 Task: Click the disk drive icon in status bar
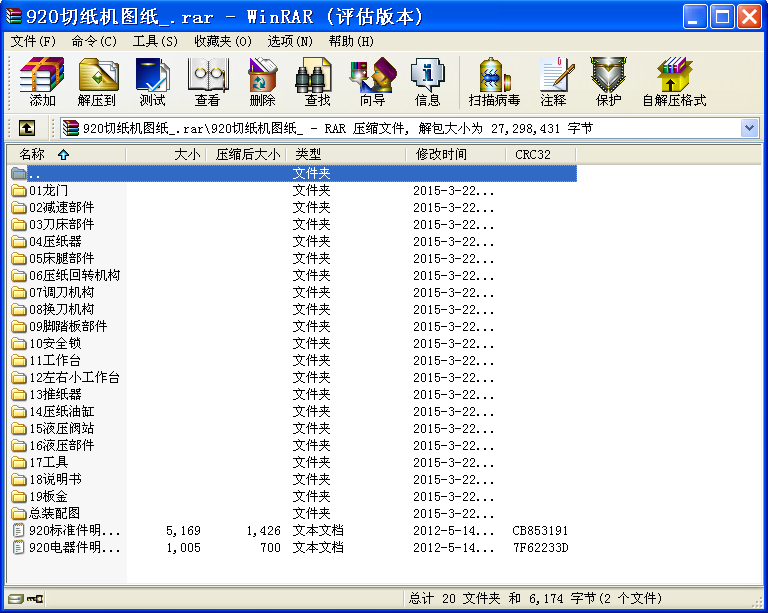point(16,598)
